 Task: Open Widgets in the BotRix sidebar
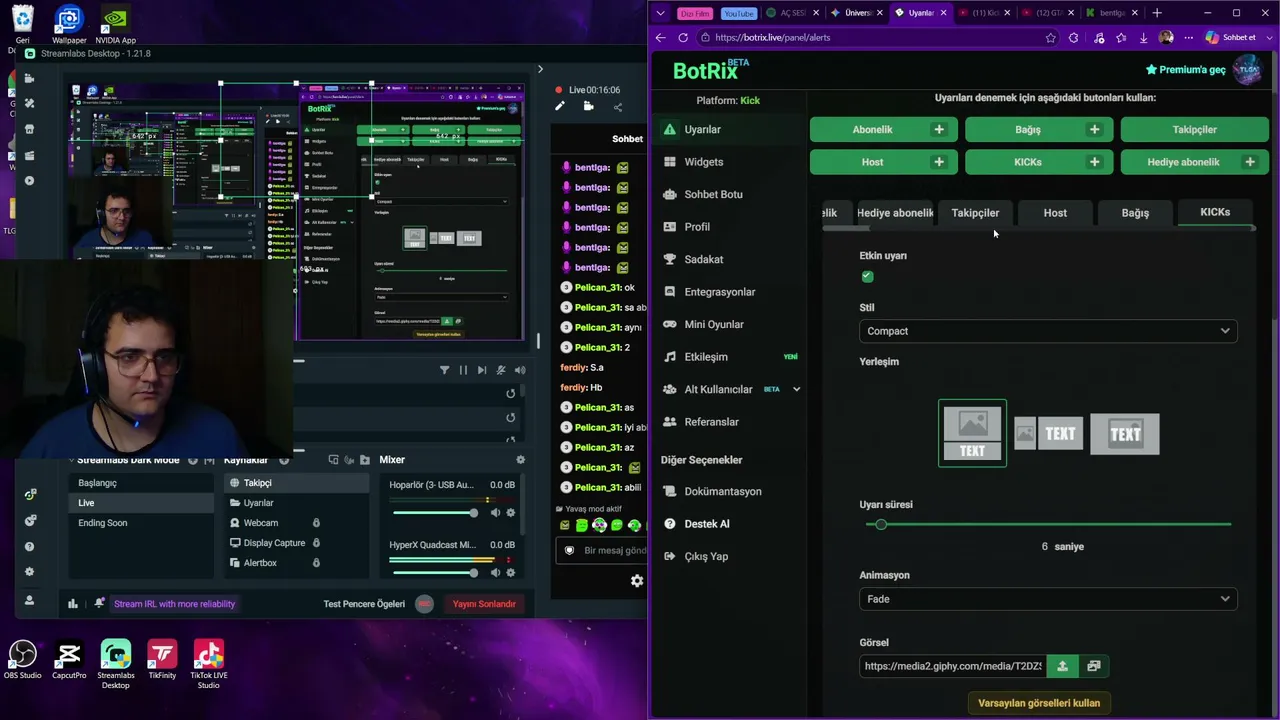[x=704, y=162]
